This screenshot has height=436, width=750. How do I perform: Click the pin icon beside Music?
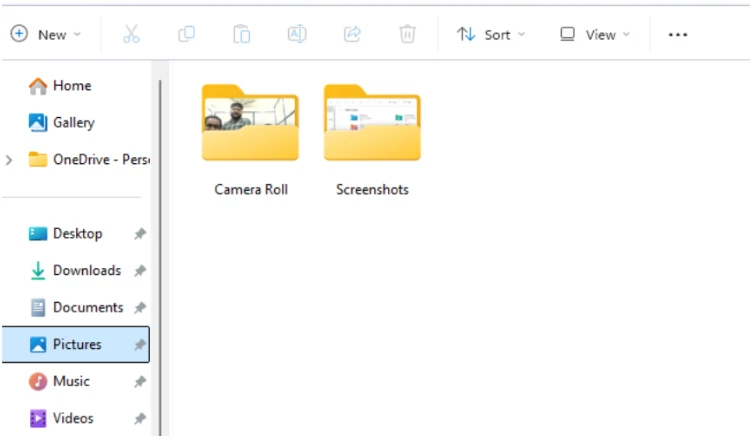[140, 382]
